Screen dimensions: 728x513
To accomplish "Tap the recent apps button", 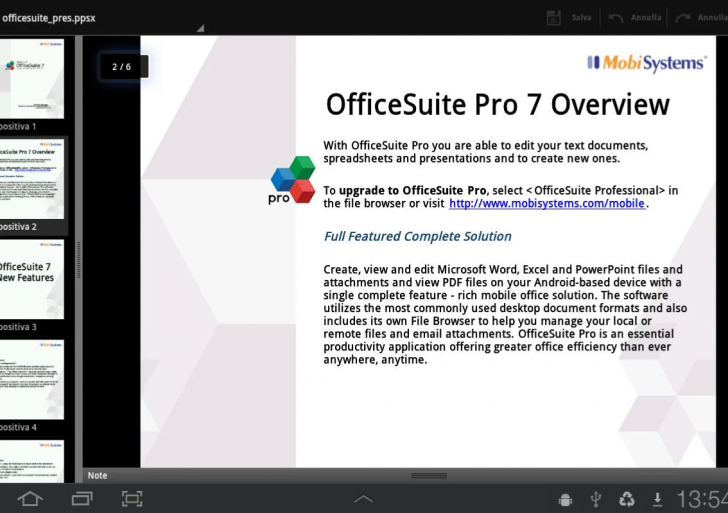I will (82, 499).
